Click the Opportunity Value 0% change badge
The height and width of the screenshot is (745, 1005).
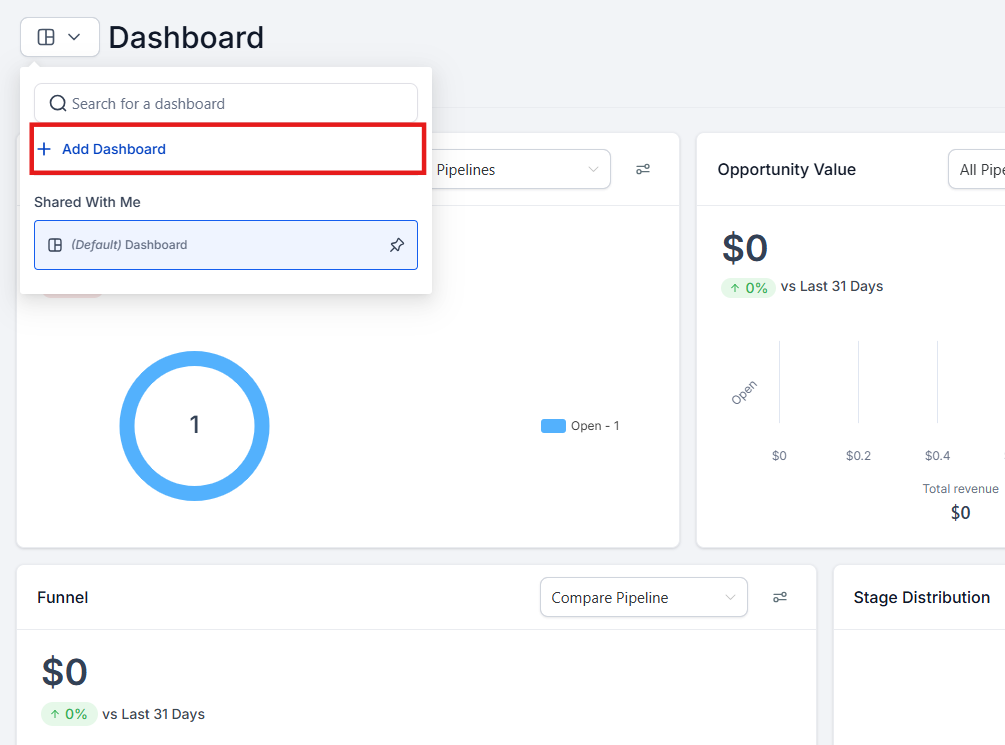748,287
